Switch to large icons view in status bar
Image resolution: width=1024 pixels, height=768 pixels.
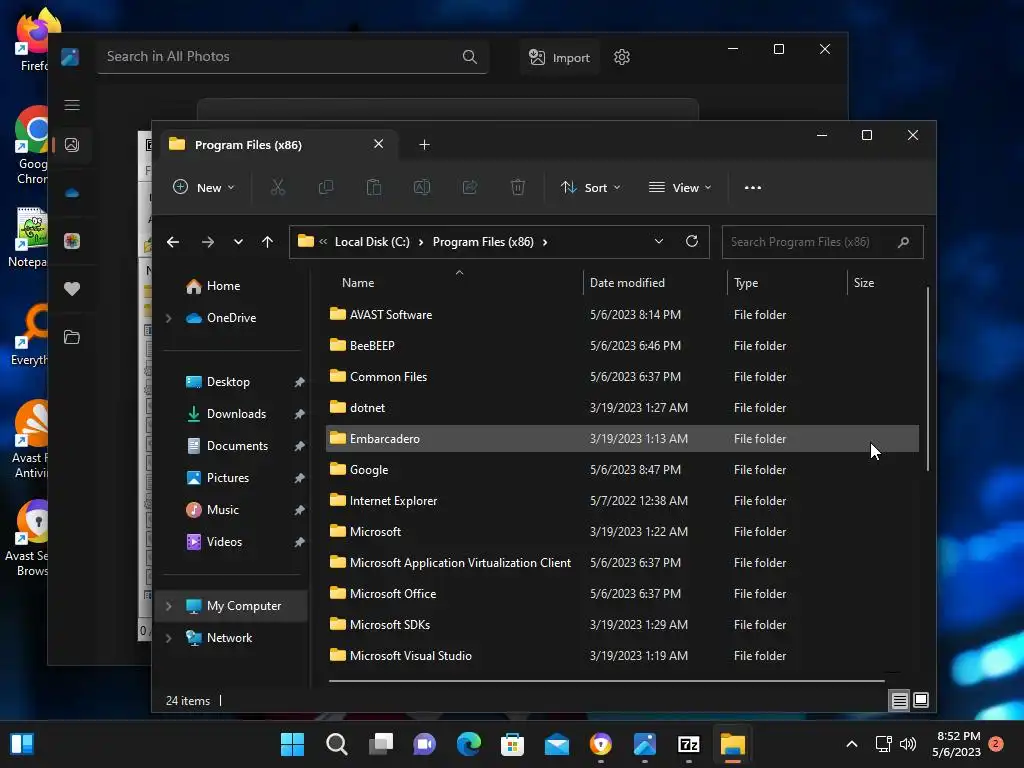tap(921, 701)
